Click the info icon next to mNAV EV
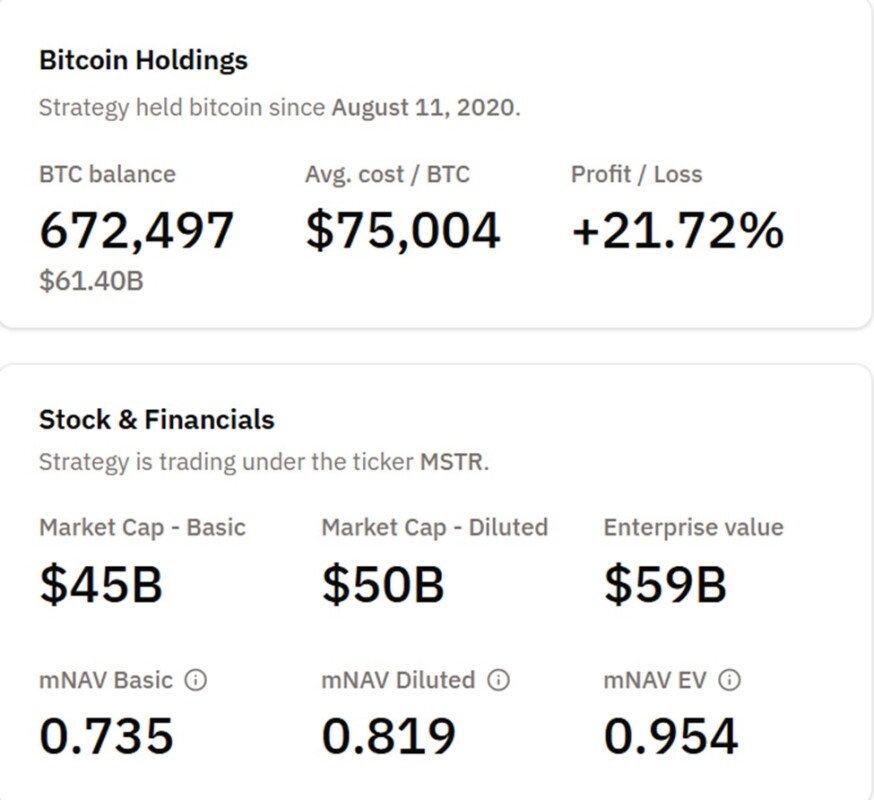Viewport: 874px width, 800px height. pyautogui.click(x=730, y=681)
